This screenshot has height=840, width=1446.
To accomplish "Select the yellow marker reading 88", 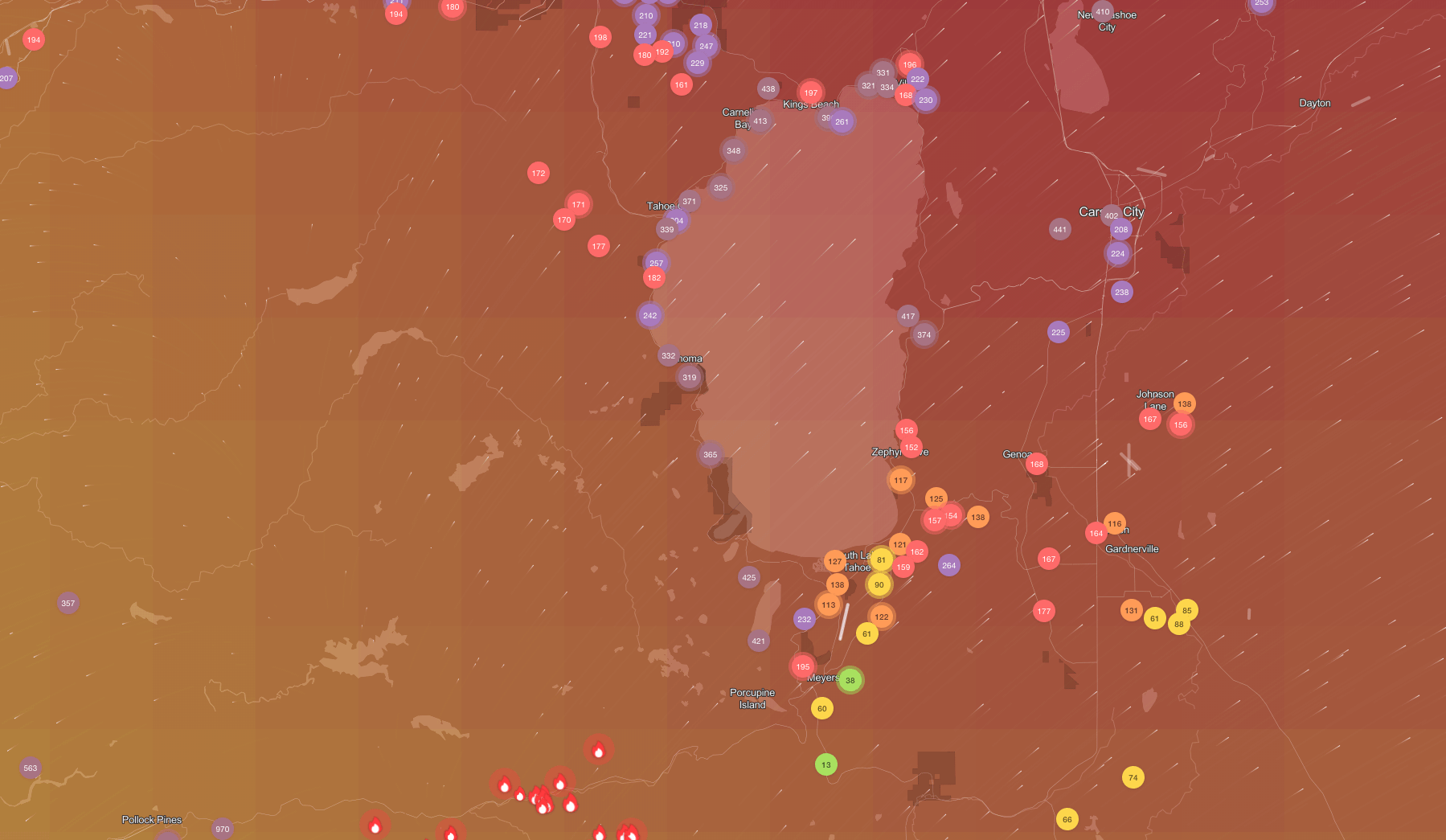I will pyautogui.click(x=1179, y=624).
